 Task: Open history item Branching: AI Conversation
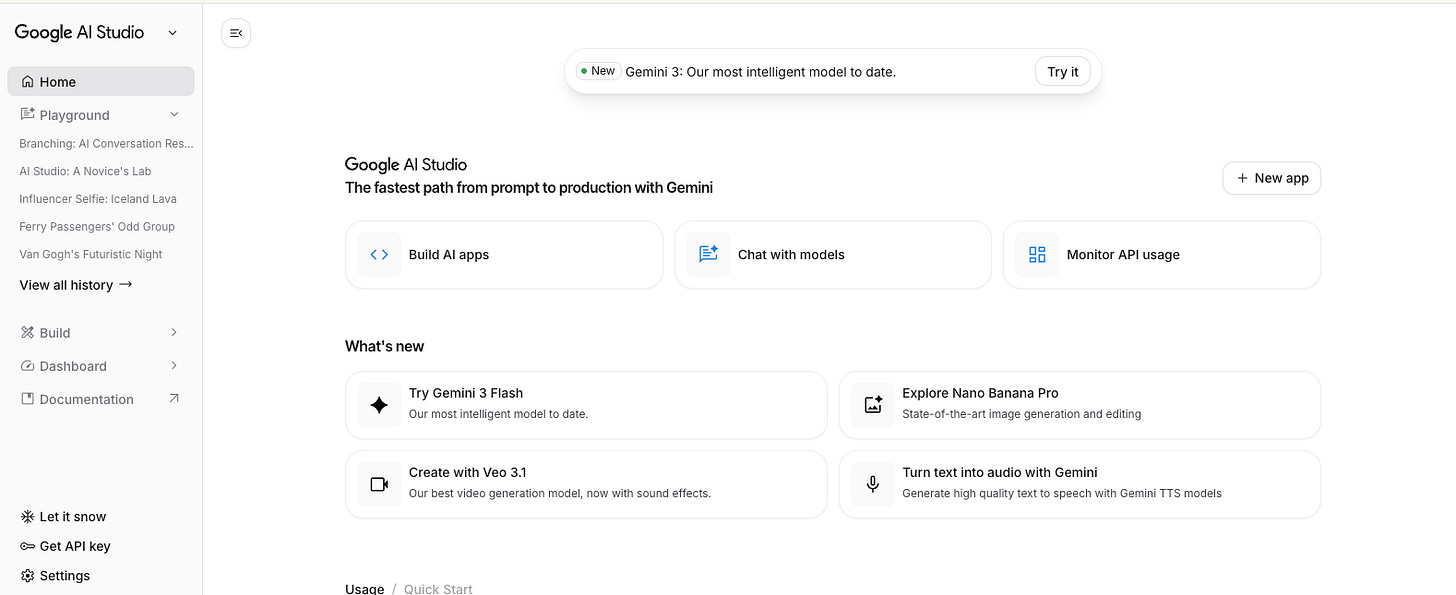(x=106, y=144)
